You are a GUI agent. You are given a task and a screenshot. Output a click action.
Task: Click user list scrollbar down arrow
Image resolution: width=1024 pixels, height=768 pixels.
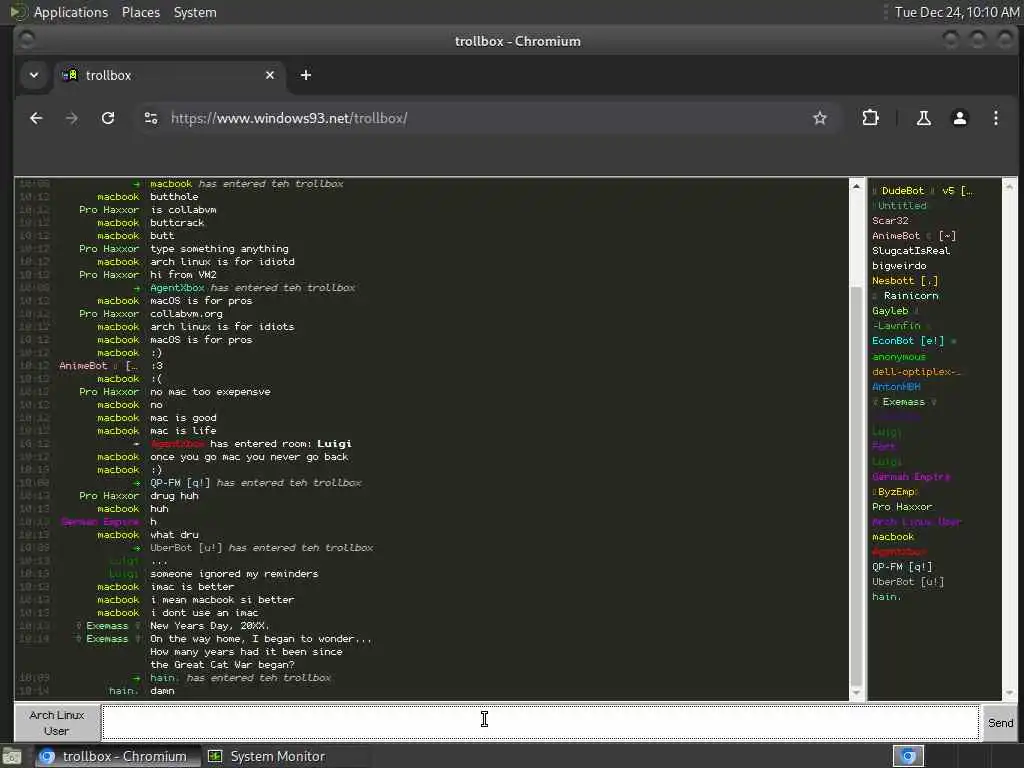coord(1010,692)
